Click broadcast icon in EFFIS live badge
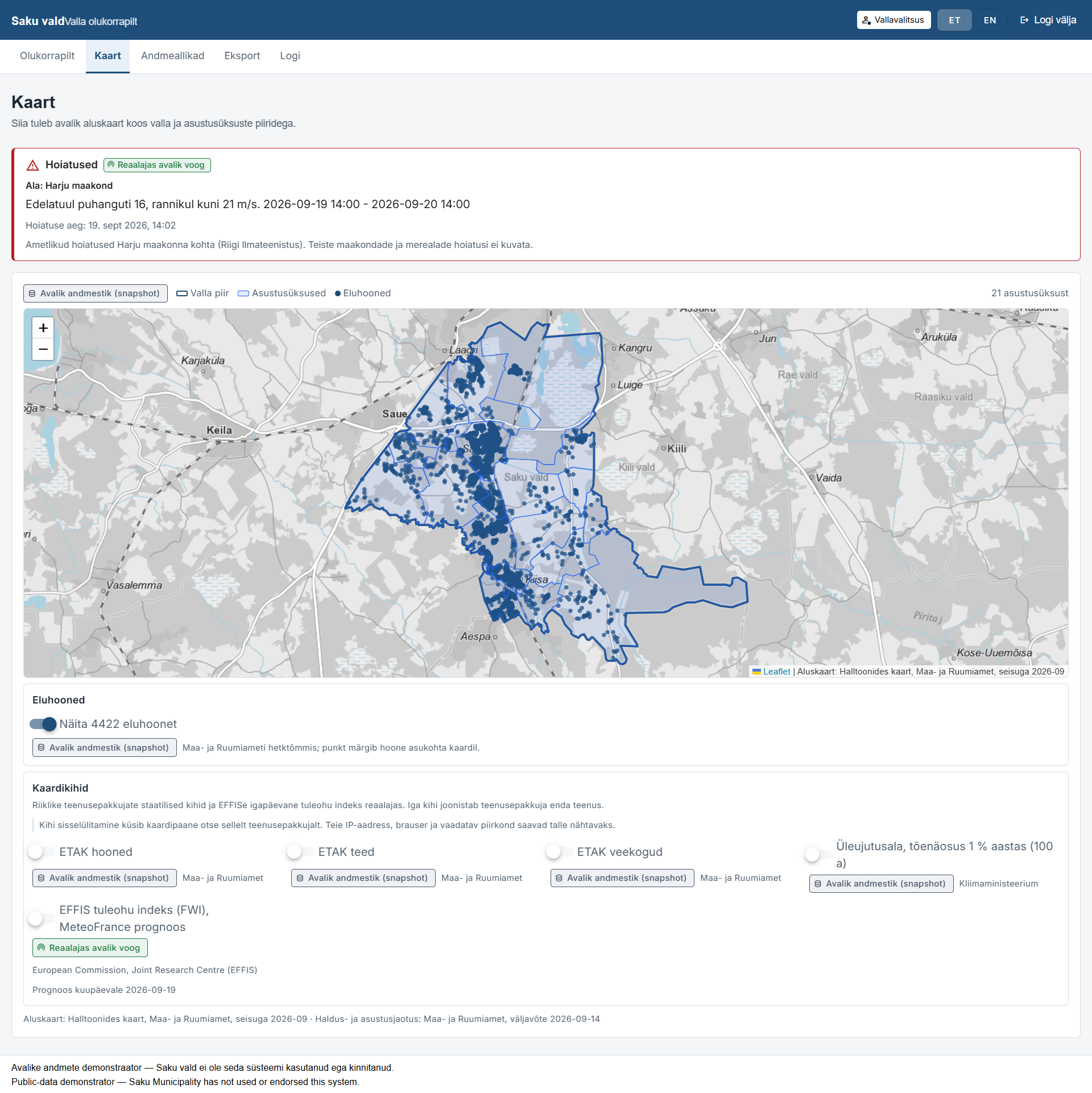 [41, 947]
